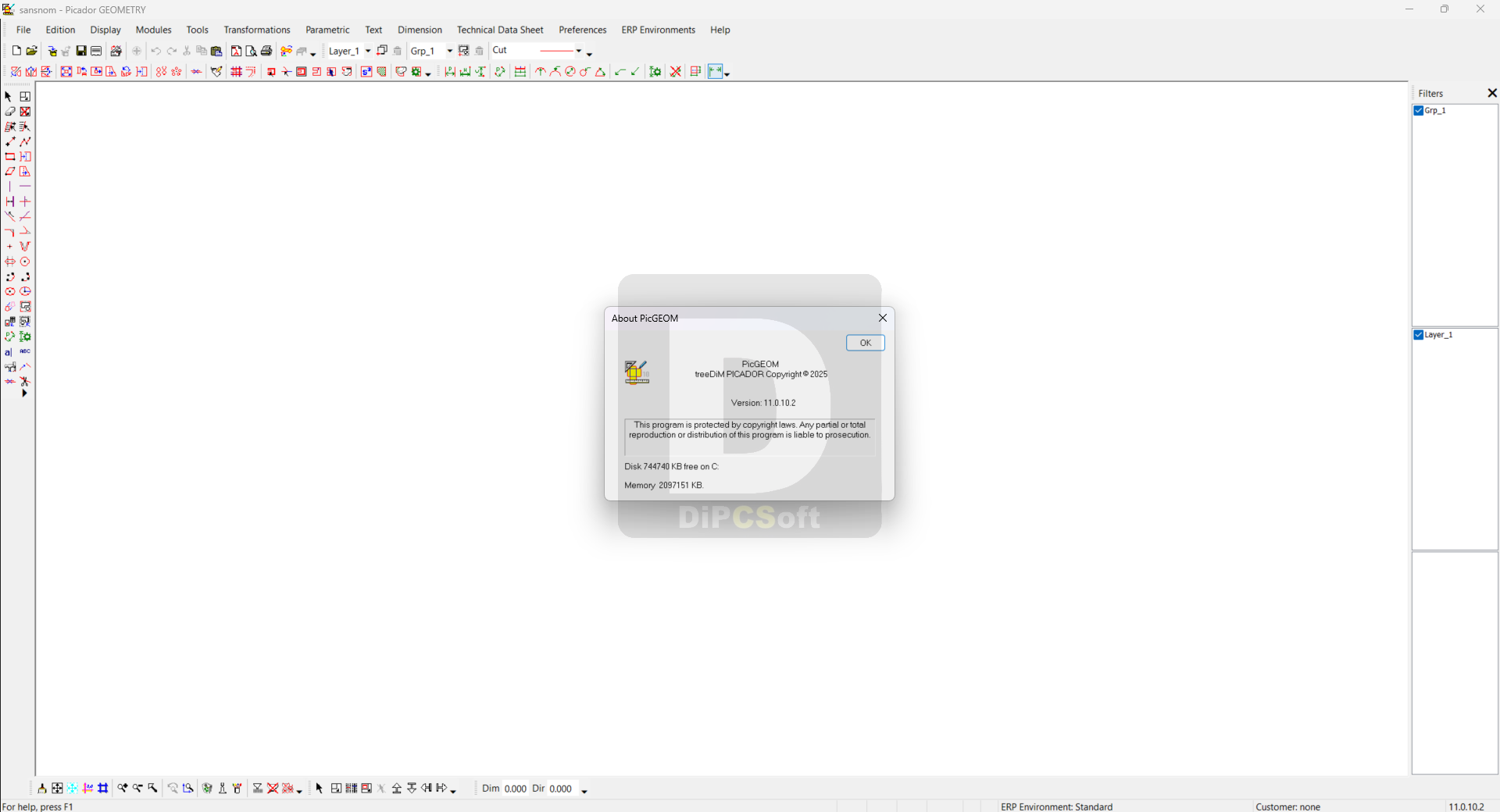Click the Zoom out magnifier icon

[137, 789]
